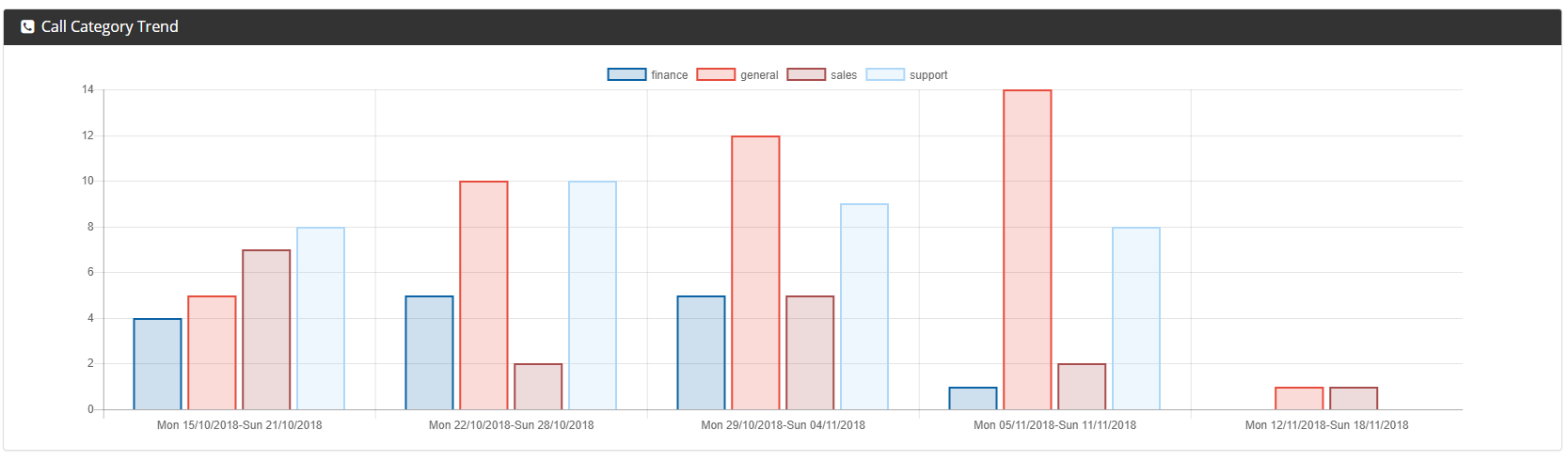Viewport: 1568px width, 462px height.
Task: Hide the support legend series
Action: point(907,74)
